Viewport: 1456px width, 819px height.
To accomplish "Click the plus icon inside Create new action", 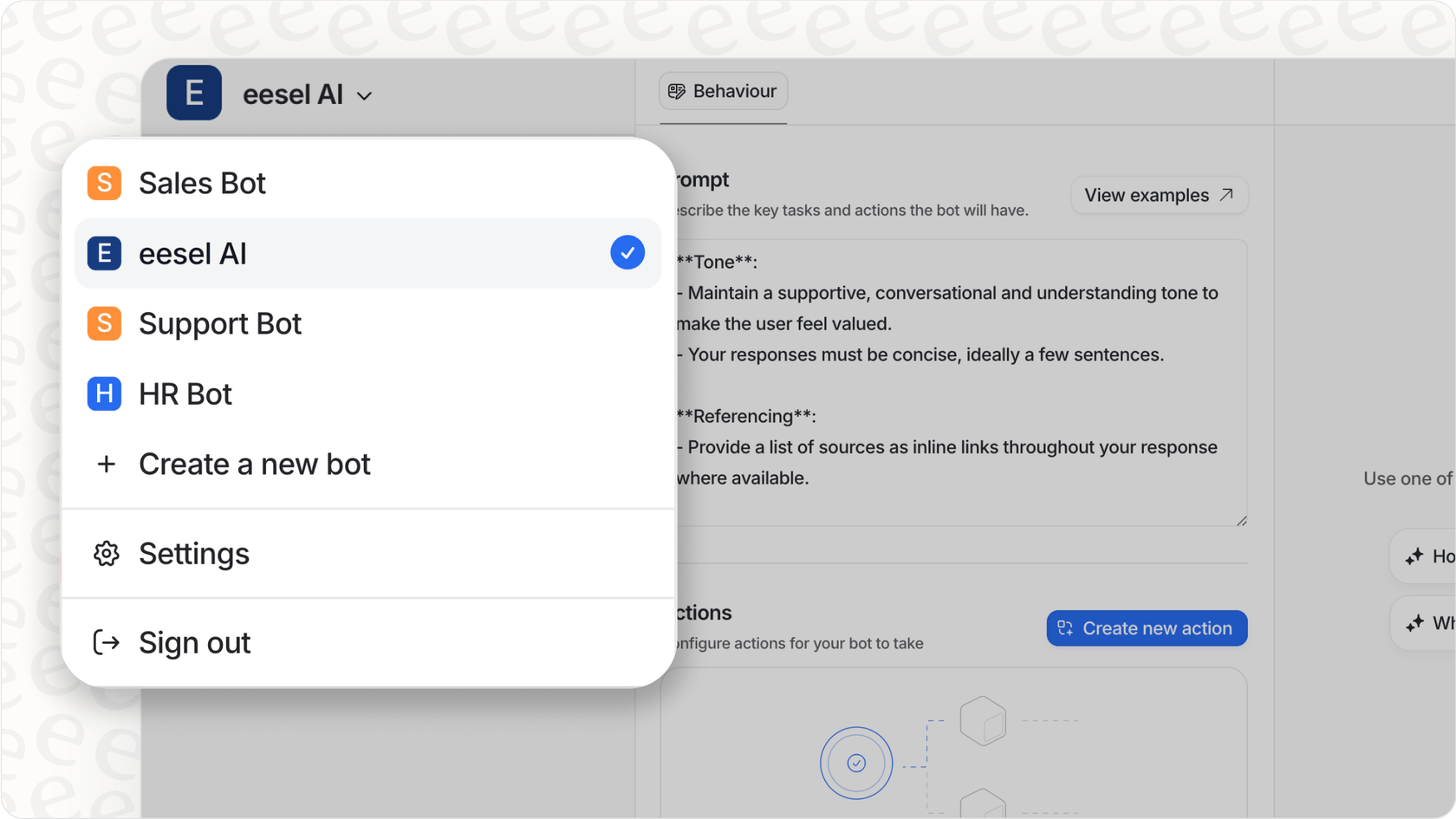I will [1064, 628].
